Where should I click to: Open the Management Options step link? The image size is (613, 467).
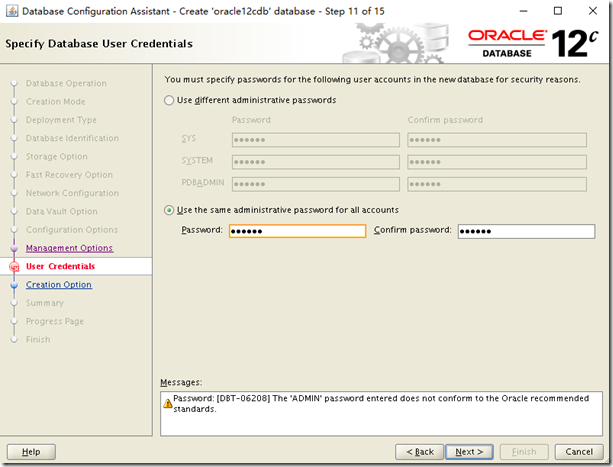coord(70,248)
